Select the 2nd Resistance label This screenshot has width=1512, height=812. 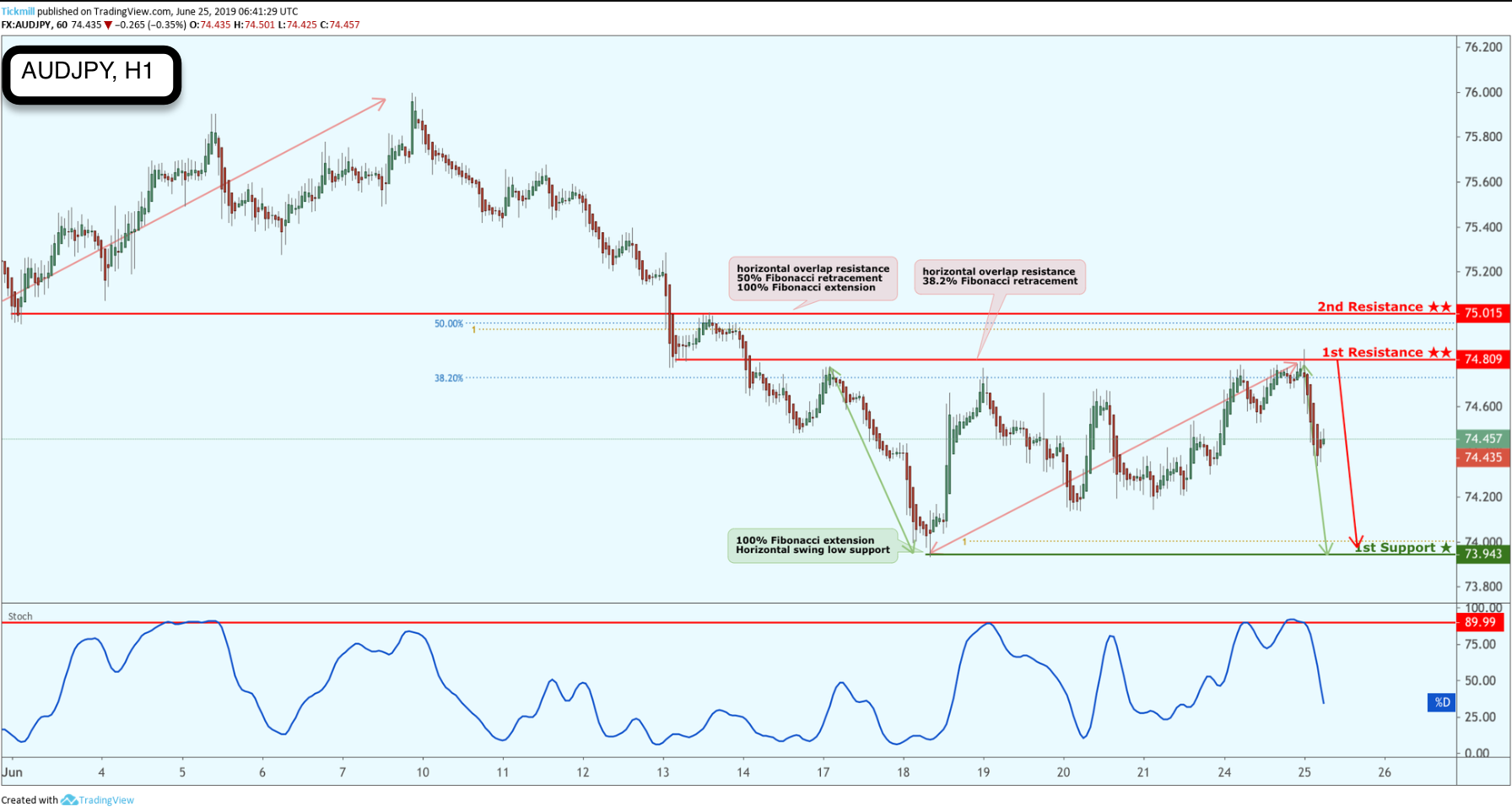1385,306
